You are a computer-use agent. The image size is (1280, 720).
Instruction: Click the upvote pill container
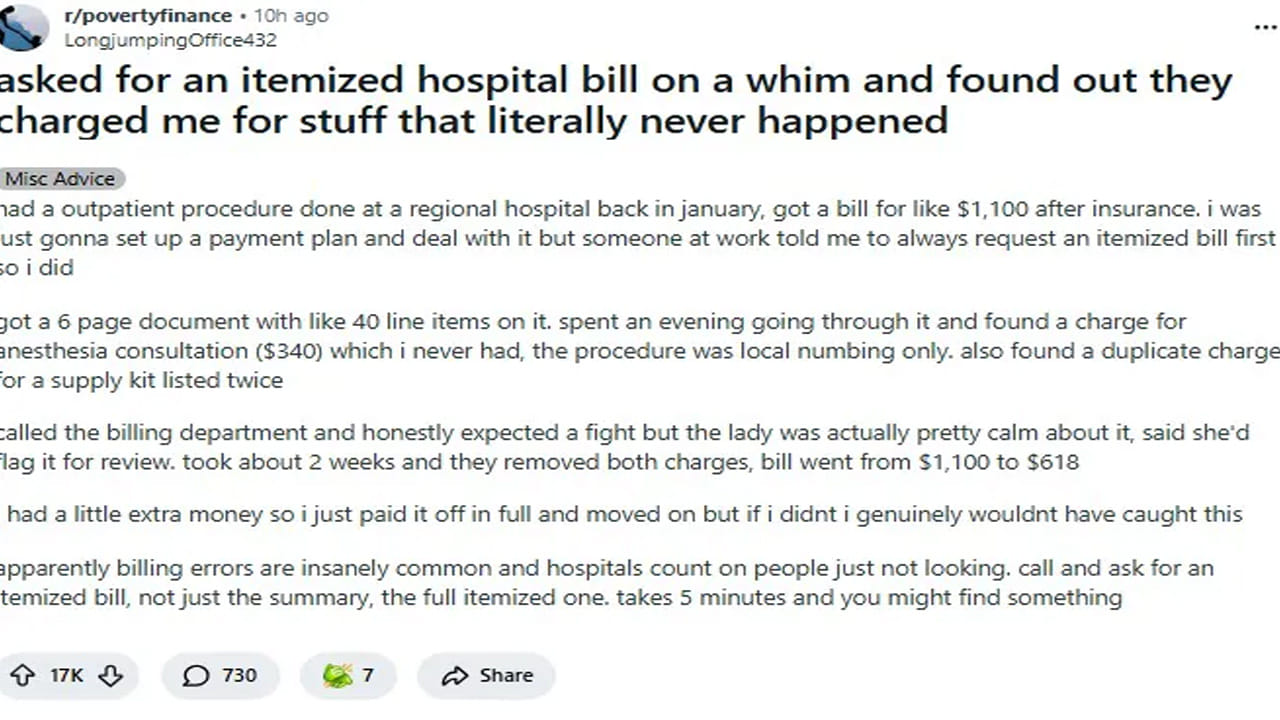pyautogui.click(x=65, y=675)
